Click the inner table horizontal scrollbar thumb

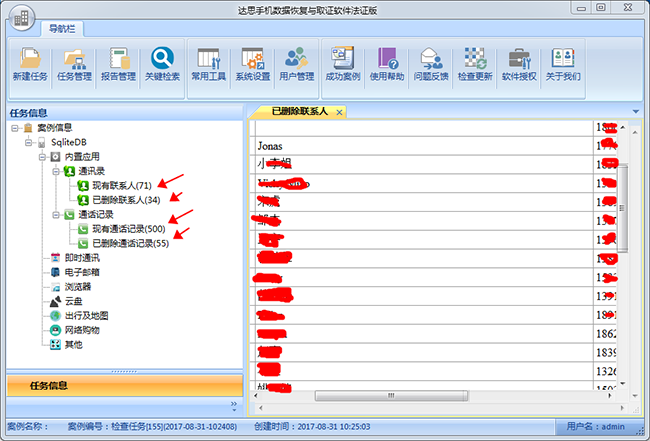pyautogui.click(x=391, y=396)
